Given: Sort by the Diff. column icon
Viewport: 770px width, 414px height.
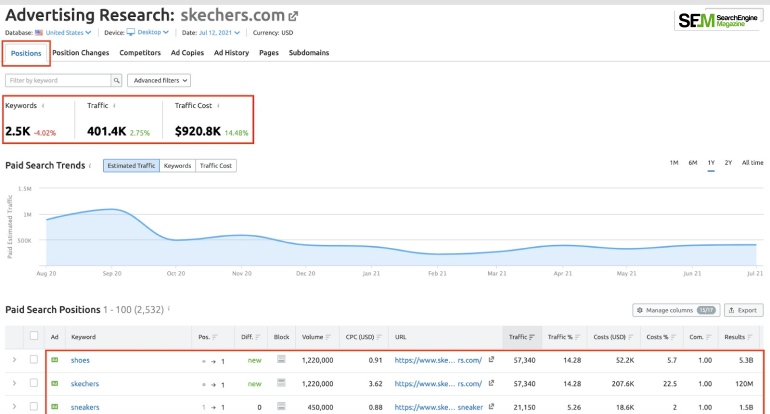Looking at the screenshot, I should click(258, 337).
